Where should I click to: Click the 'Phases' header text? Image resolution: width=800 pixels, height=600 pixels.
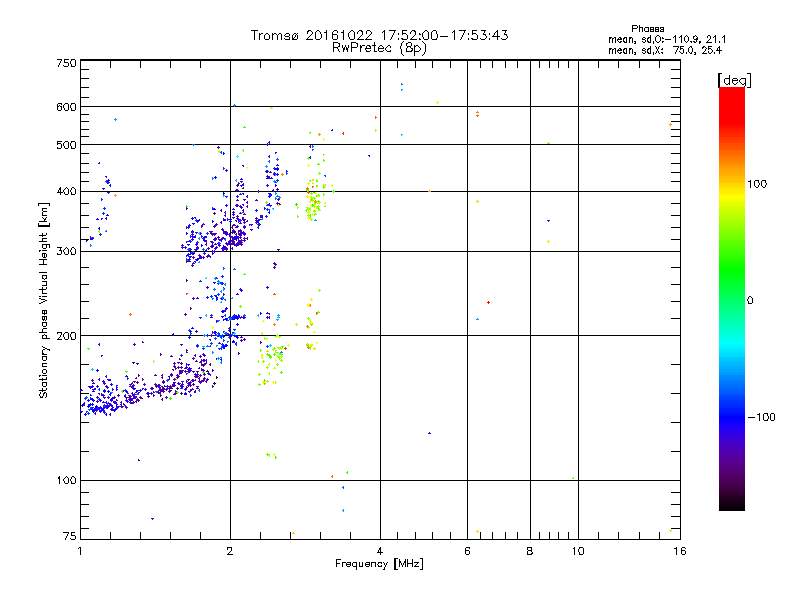coord(647,29)
